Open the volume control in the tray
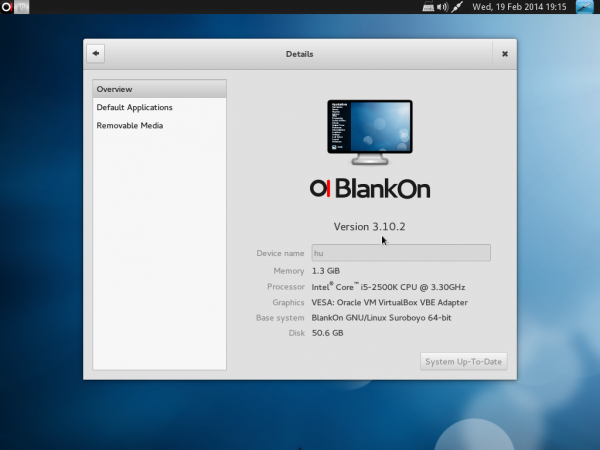 [x=442, y=7]
